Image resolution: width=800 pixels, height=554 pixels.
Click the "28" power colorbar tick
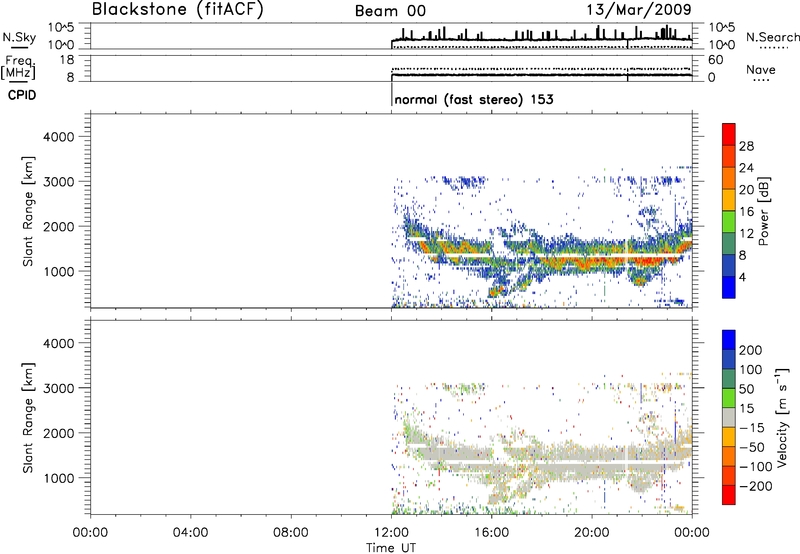(x=746, y=146)
